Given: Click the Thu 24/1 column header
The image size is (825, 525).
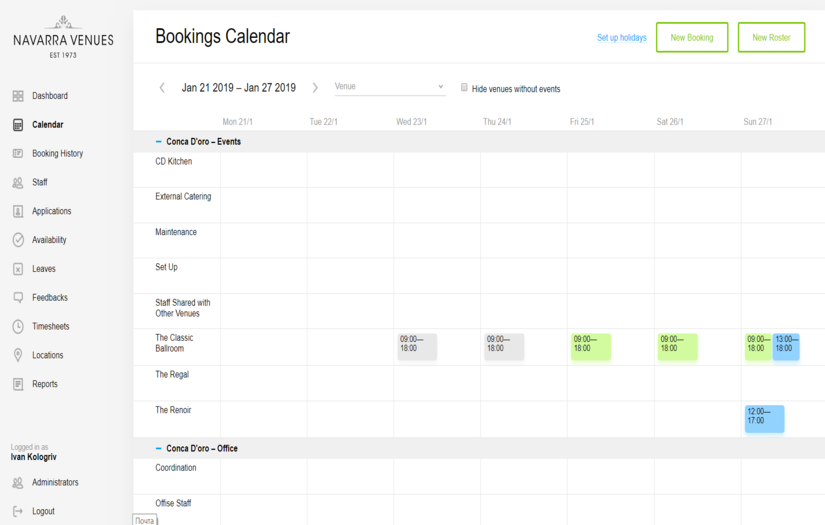Looking at the screenshot, I should 497,122.
